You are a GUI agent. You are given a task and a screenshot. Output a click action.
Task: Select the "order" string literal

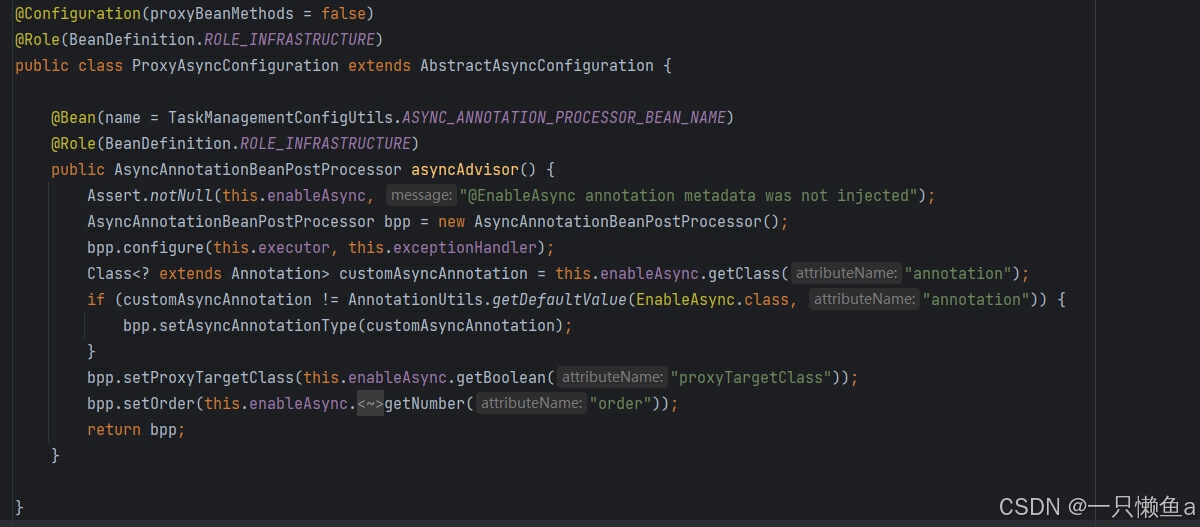[620, 404]
